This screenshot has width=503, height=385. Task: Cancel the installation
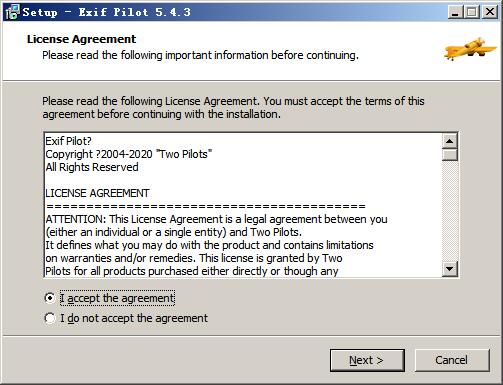pos(452,360)
